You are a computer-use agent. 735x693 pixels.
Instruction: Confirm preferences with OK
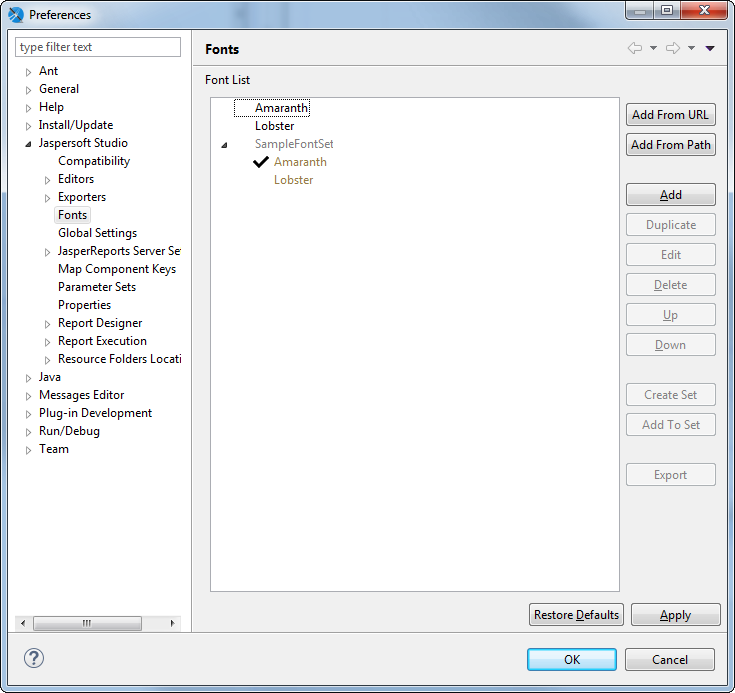click(x=571, y=659)
